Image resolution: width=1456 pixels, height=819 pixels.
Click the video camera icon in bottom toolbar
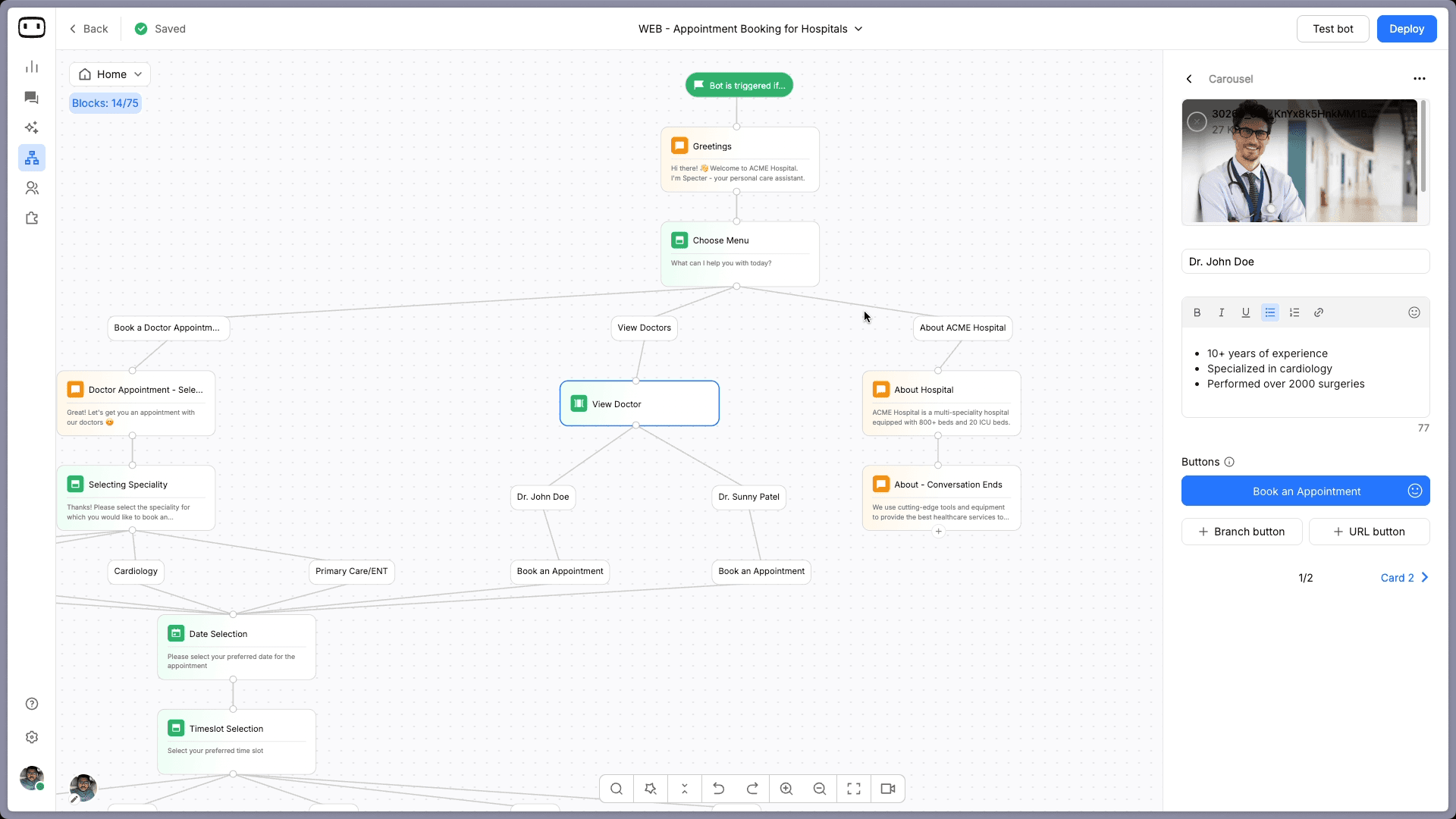[x=887, y=789]
